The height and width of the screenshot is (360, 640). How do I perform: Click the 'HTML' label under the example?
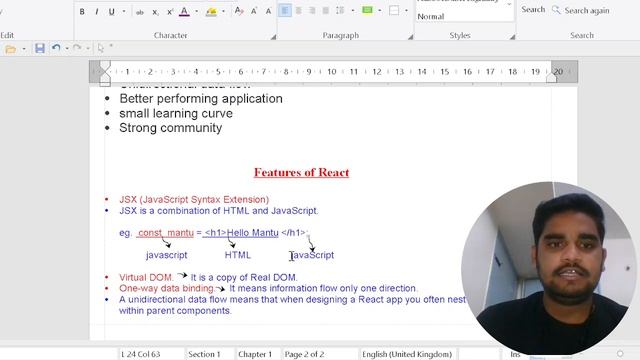pyautogui.click(x=238, y=255)
